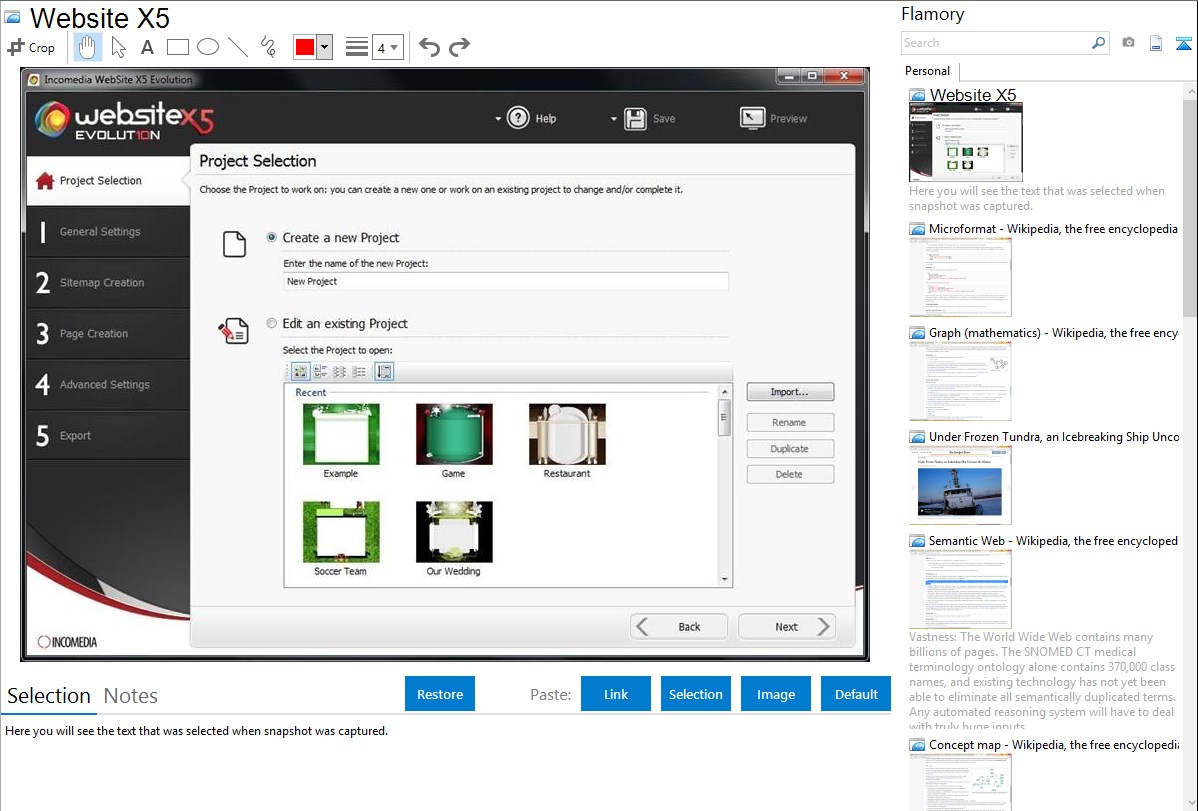Select the straight line tool
The width and height of the screenshot is (1198, 811).
tap(238, 47)
